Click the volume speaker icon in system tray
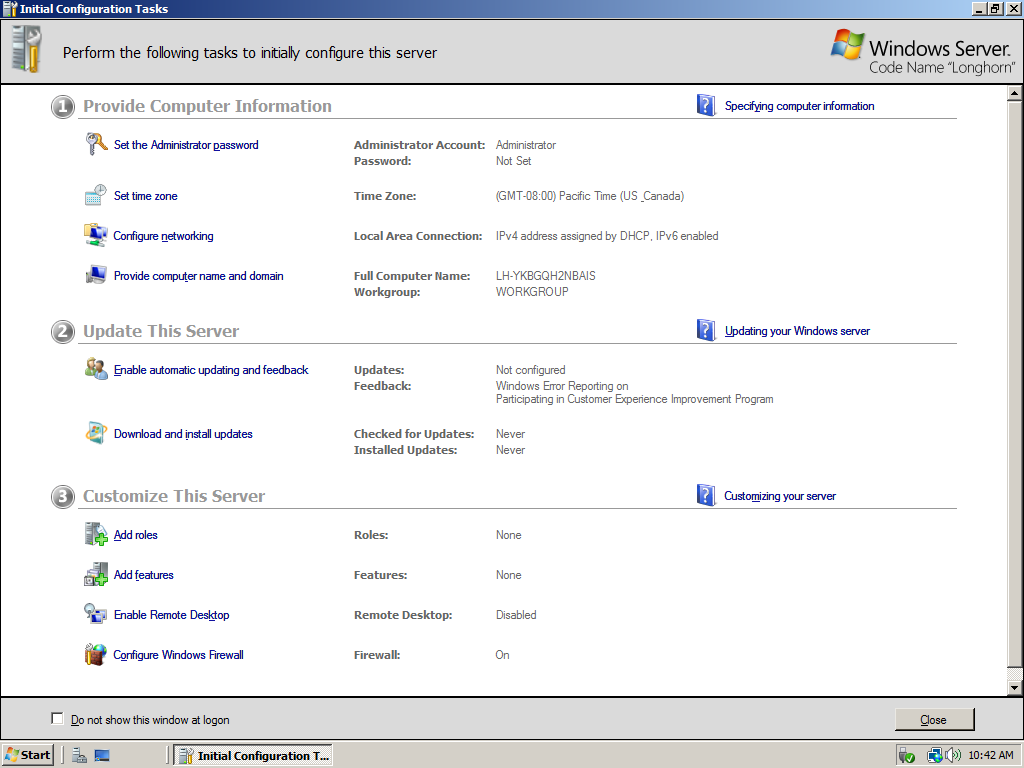 pos(953,755)
